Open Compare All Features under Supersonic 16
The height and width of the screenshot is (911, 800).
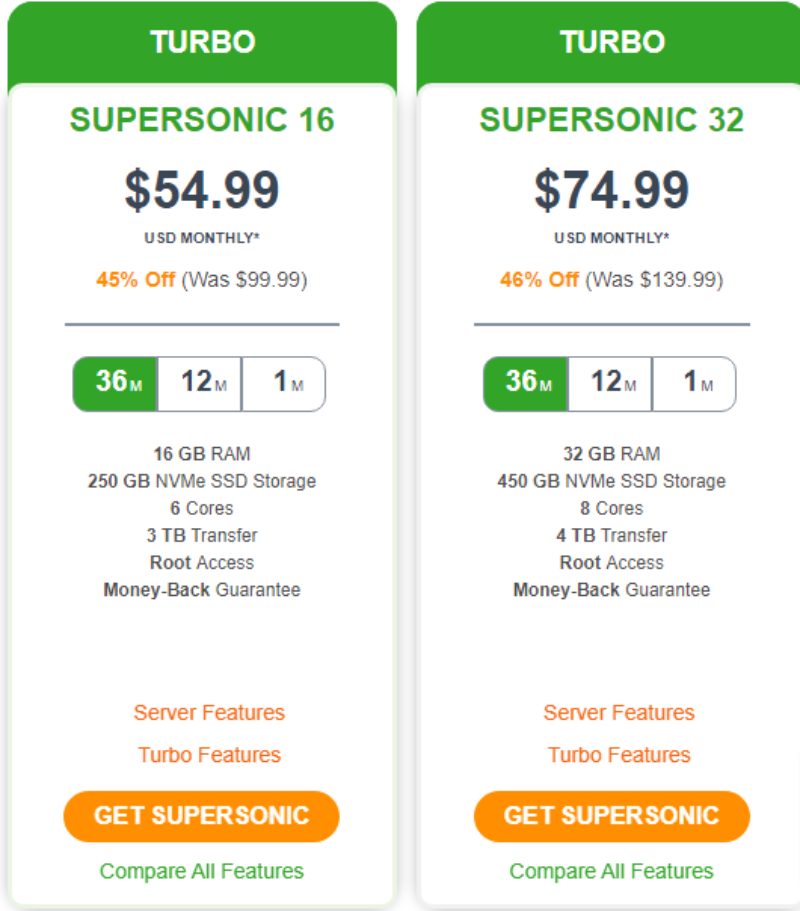(x=202, y=871)
